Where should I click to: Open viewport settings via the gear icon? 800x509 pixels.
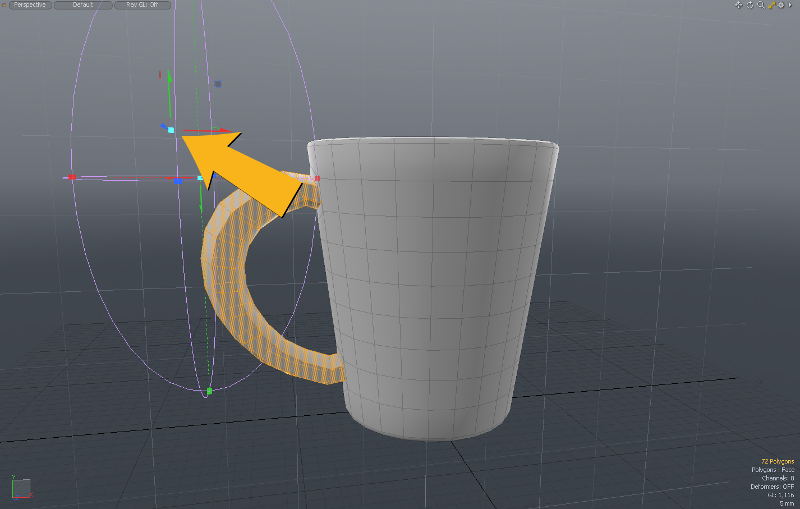pos(782,5)
